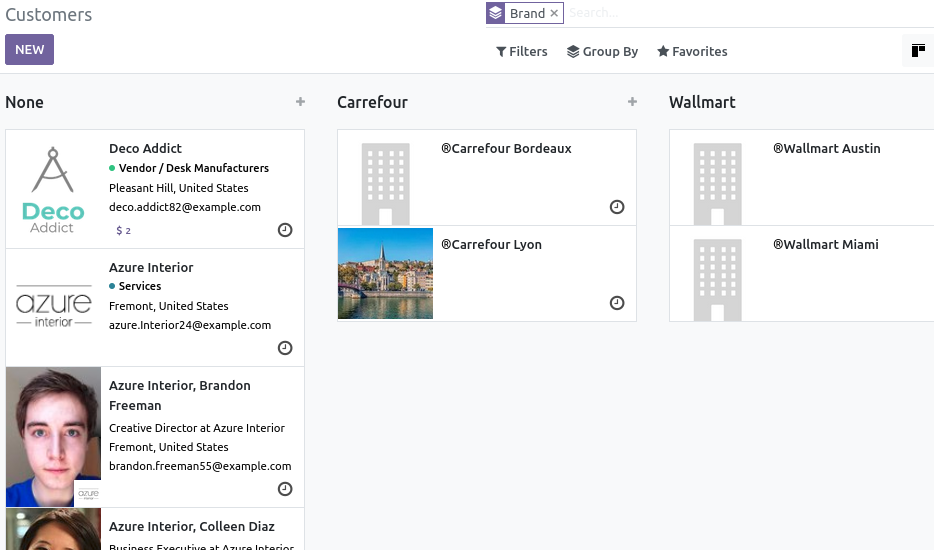Click the activity clock on Azure Interior card
Viewport: 934px width, 550px height.
(285, 348)
